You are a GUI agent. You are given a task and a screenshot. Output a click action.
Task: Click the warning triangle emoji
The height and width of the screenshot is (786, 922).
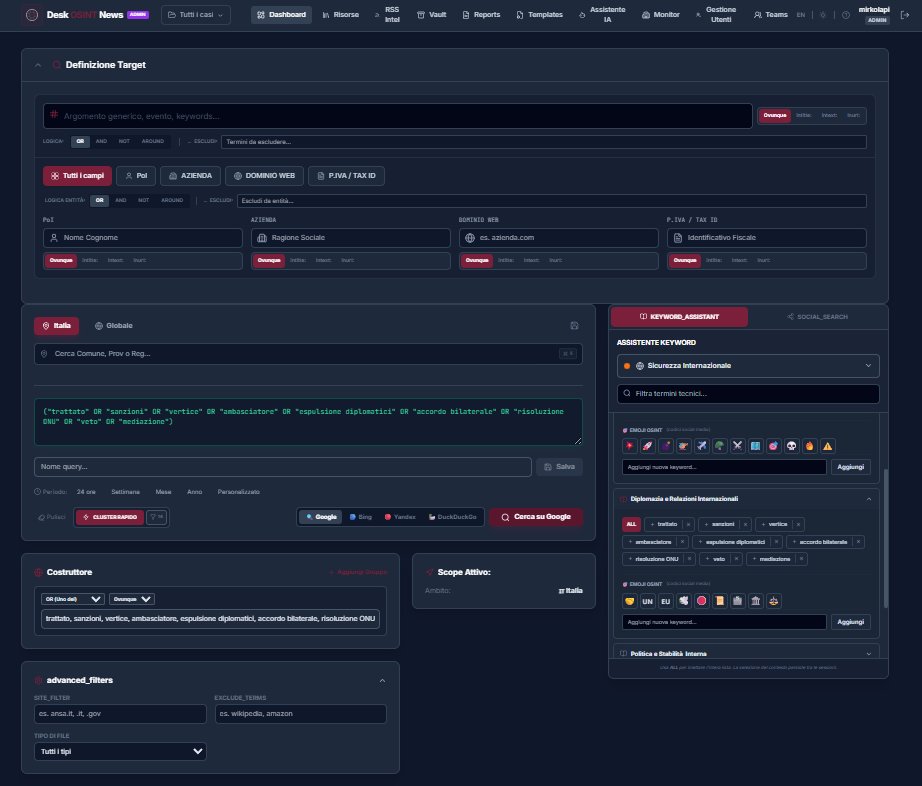point(828,446)
